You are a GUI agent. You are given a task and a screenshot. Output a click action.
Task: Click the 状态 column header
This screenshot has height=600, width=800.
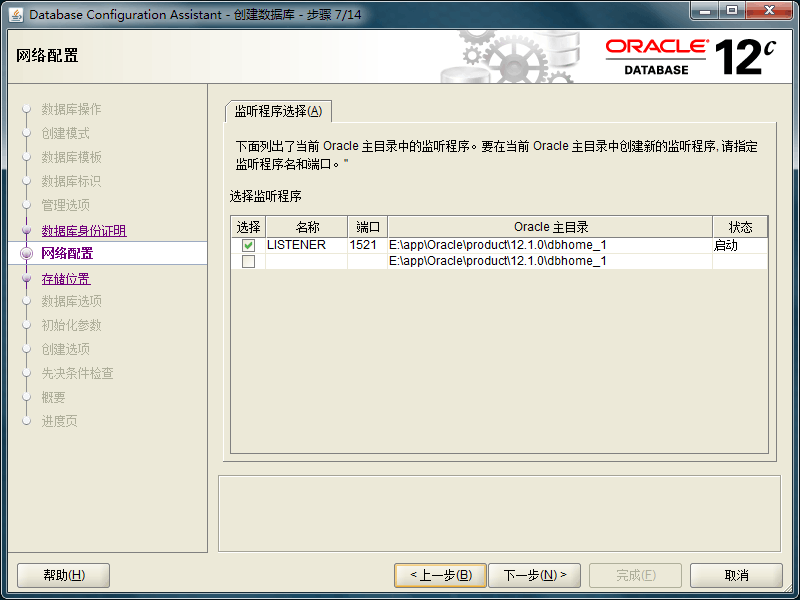[x=740, y=227]
